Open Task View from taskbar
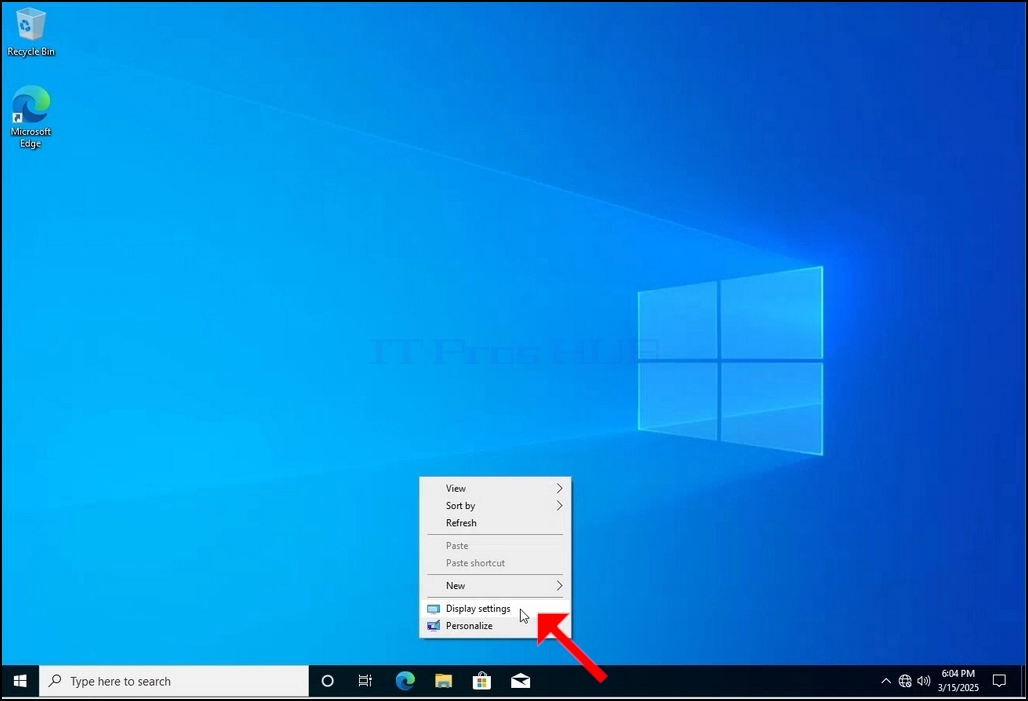 pos(365,681)
